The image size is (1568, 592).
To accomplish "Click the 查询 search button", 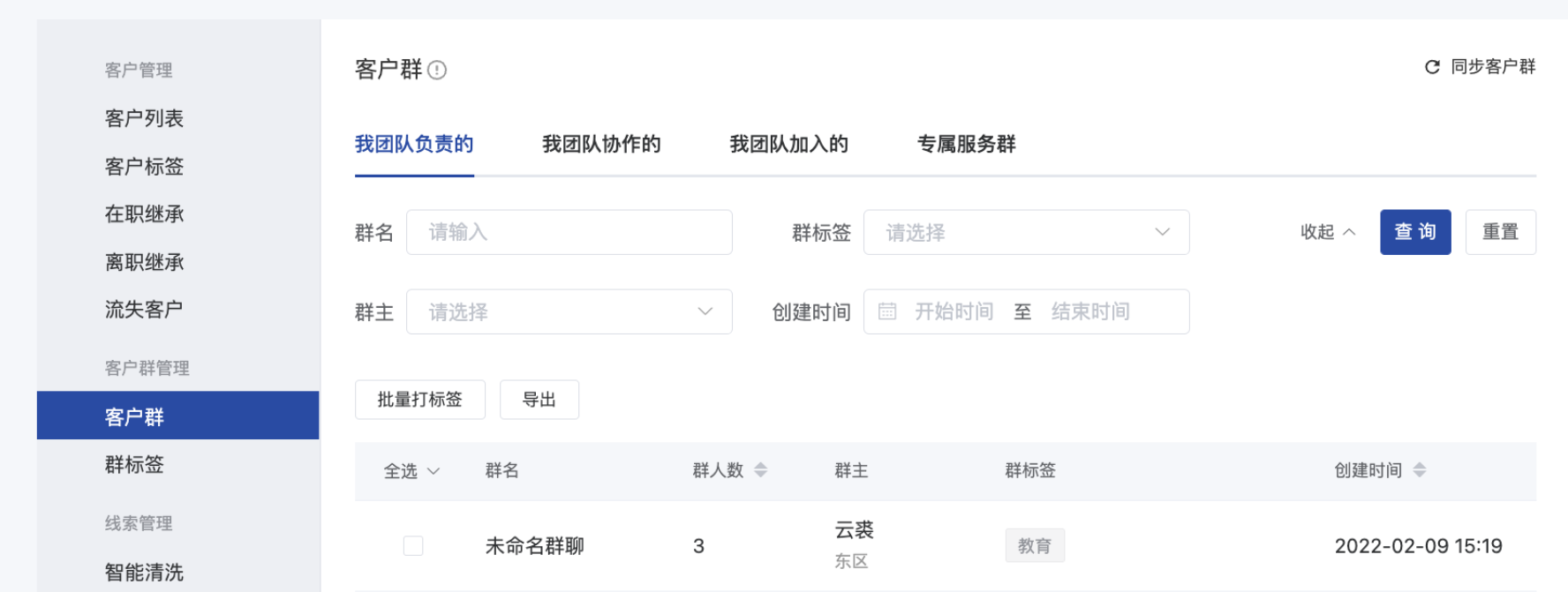I will [x=1415, y=232].
